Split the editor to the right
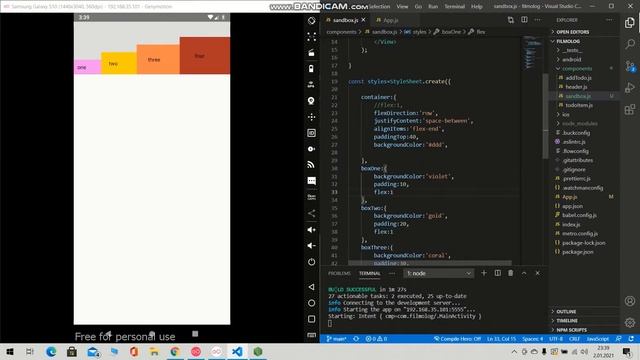Screen dimensions: 640x360 [x=524, y=20]
